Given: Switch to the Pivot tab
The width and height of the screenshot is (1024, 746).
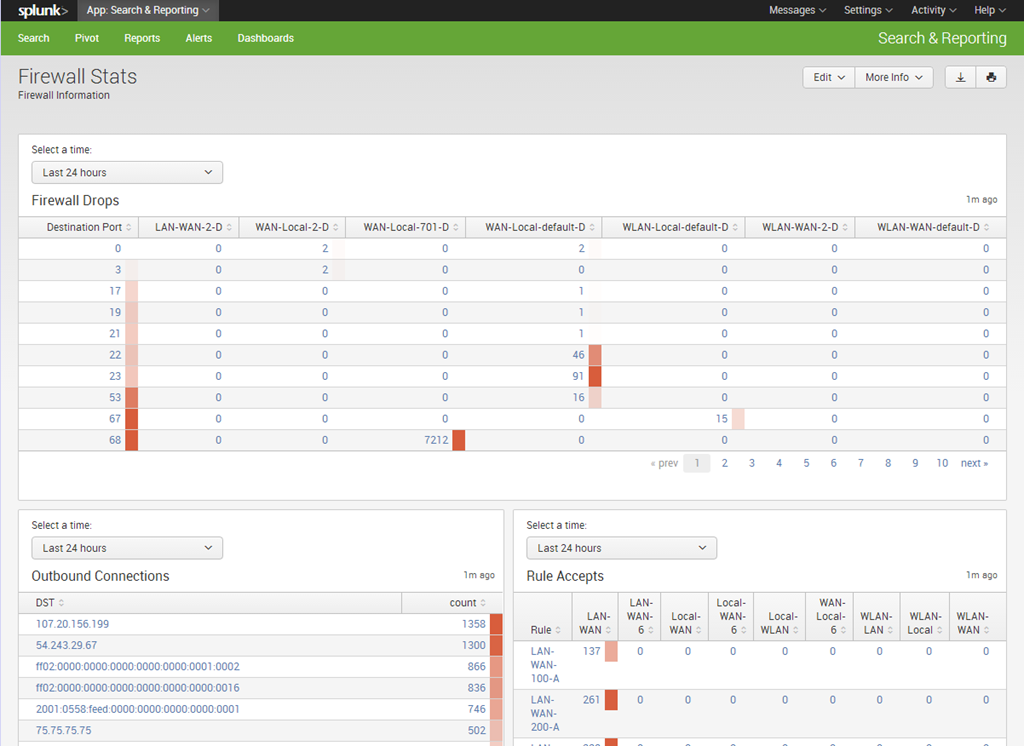Looking at the screenshot, I should click(x=87, y=38).
